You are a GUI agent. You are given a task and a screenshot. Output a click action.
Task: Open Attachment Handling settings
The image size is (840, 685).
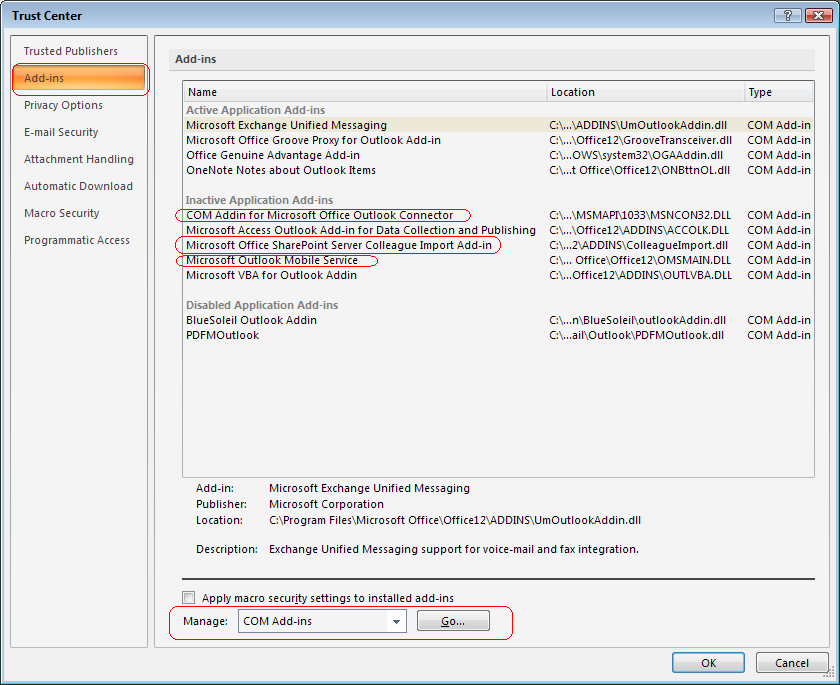coord(79,159)
